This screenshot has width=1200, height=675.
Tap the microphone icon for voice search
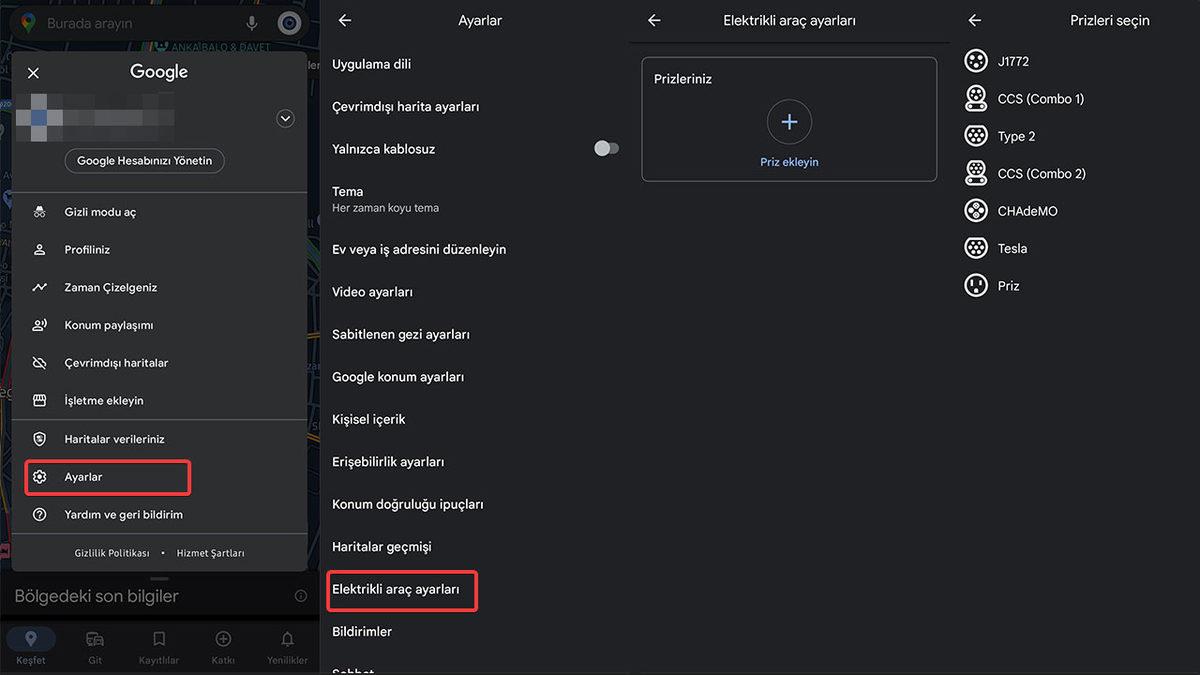coord(251,21)
